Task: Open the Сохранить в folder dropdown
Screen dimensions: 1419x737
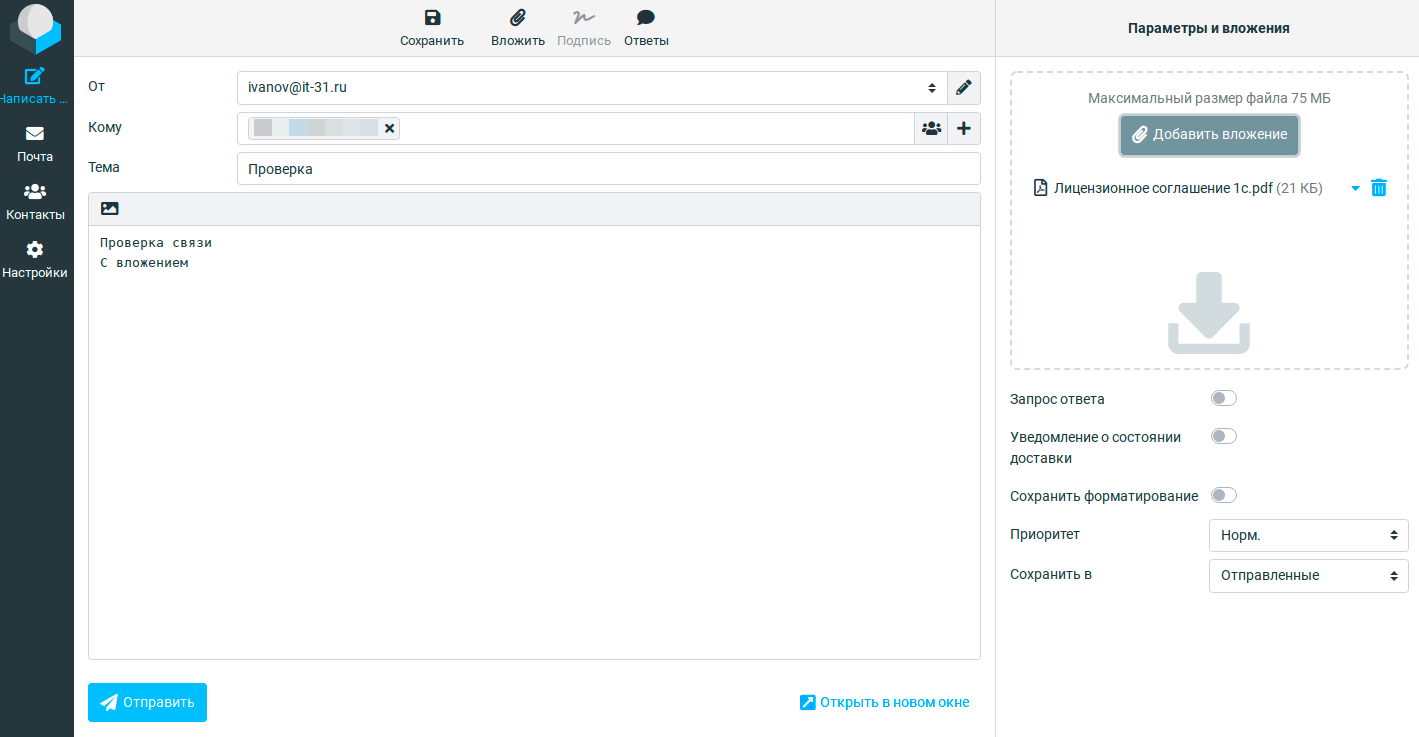Action: tap(1309, 576)
